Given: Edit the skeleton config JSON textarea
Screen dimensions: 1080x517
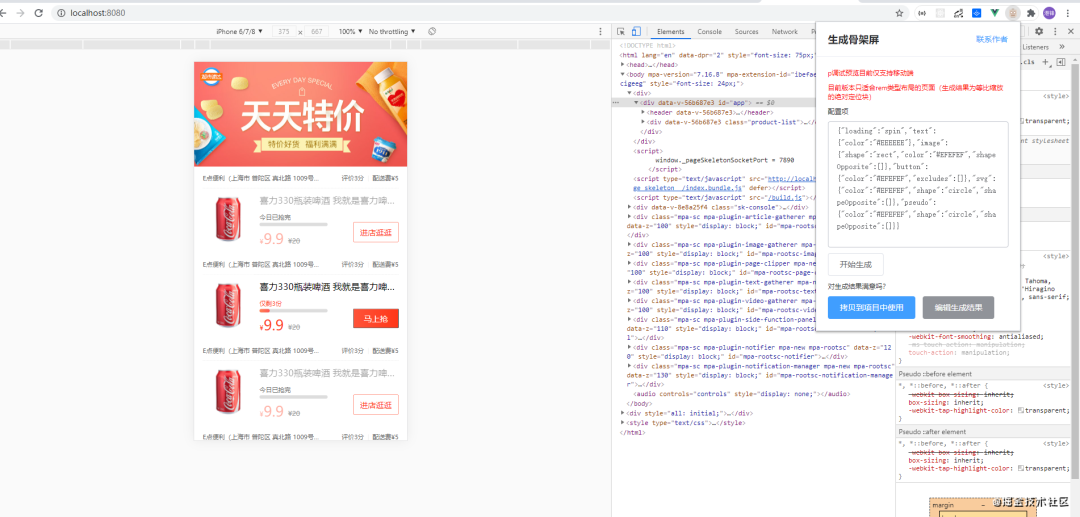Looking at the screenshot, I should click(x=918, y=184).
